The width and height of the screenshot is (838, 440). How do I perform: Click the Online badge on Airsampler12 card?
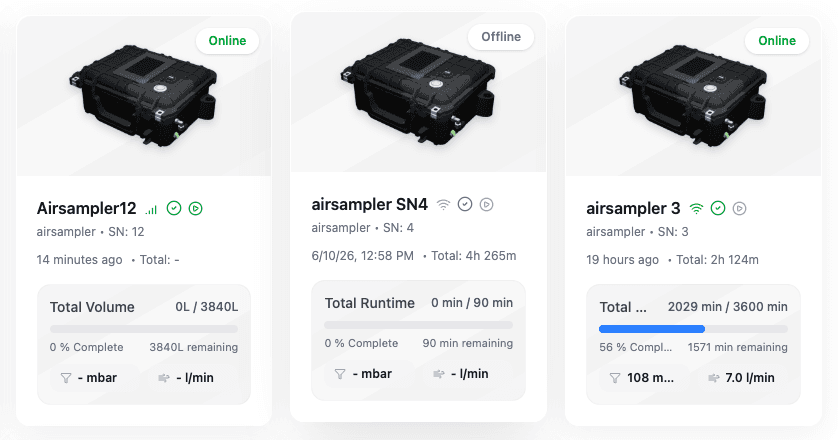[x=227, y=41]
